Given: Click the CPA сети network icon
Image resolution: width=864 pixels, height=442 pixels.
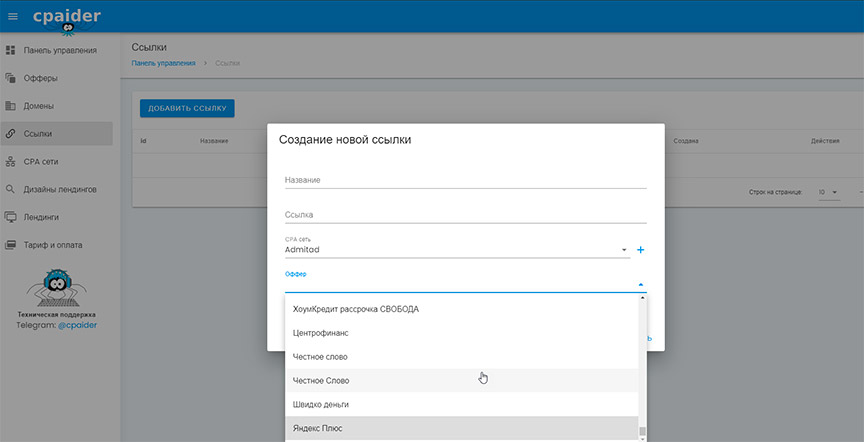Looking at the screenshot, I should tap(10, 161).
